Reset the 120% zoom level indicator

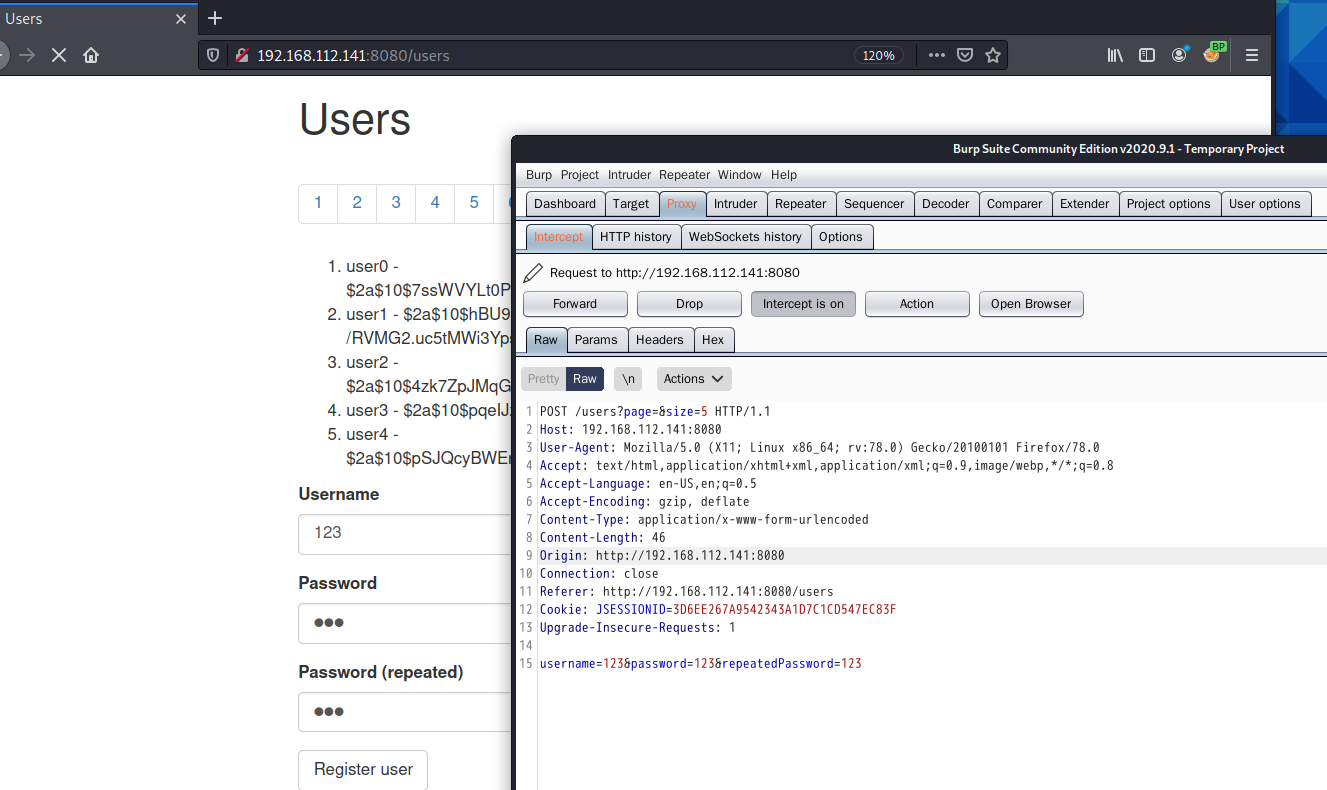coord(879,55)
